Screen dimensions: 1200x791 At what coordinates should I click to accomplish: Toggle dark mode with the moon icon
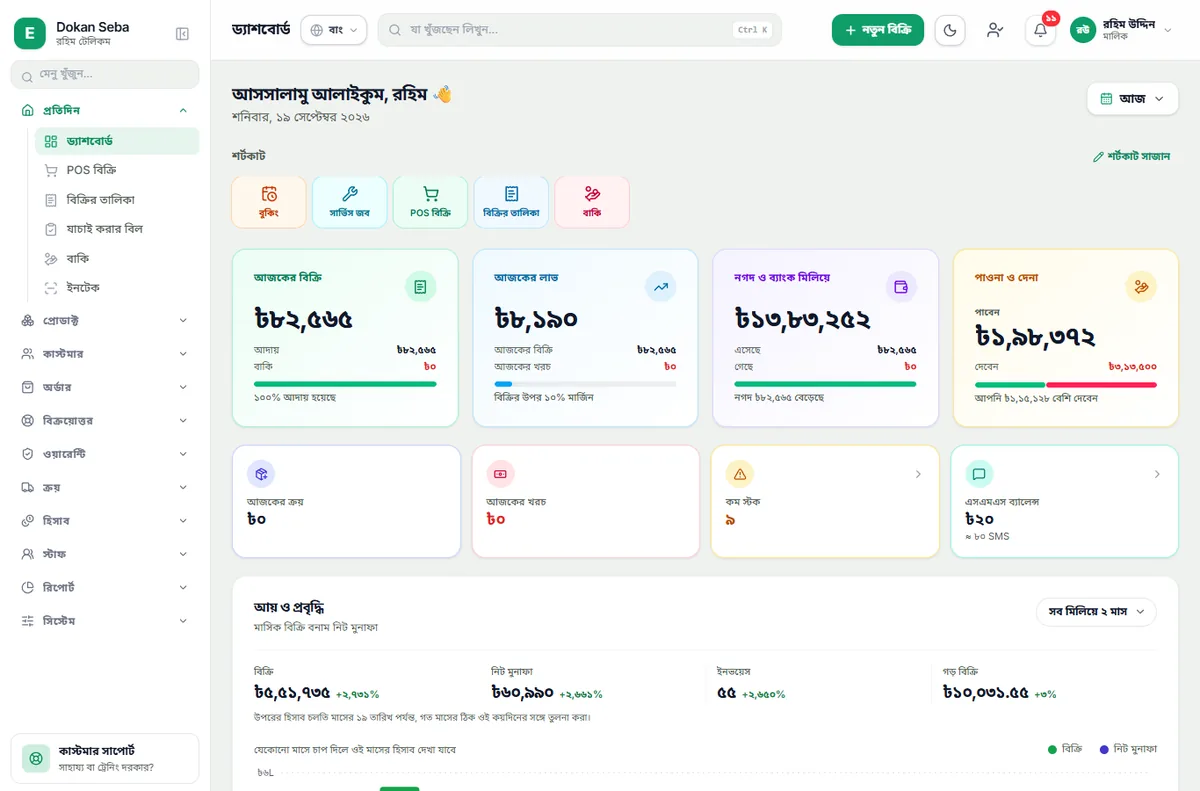(x=950, y=30)
